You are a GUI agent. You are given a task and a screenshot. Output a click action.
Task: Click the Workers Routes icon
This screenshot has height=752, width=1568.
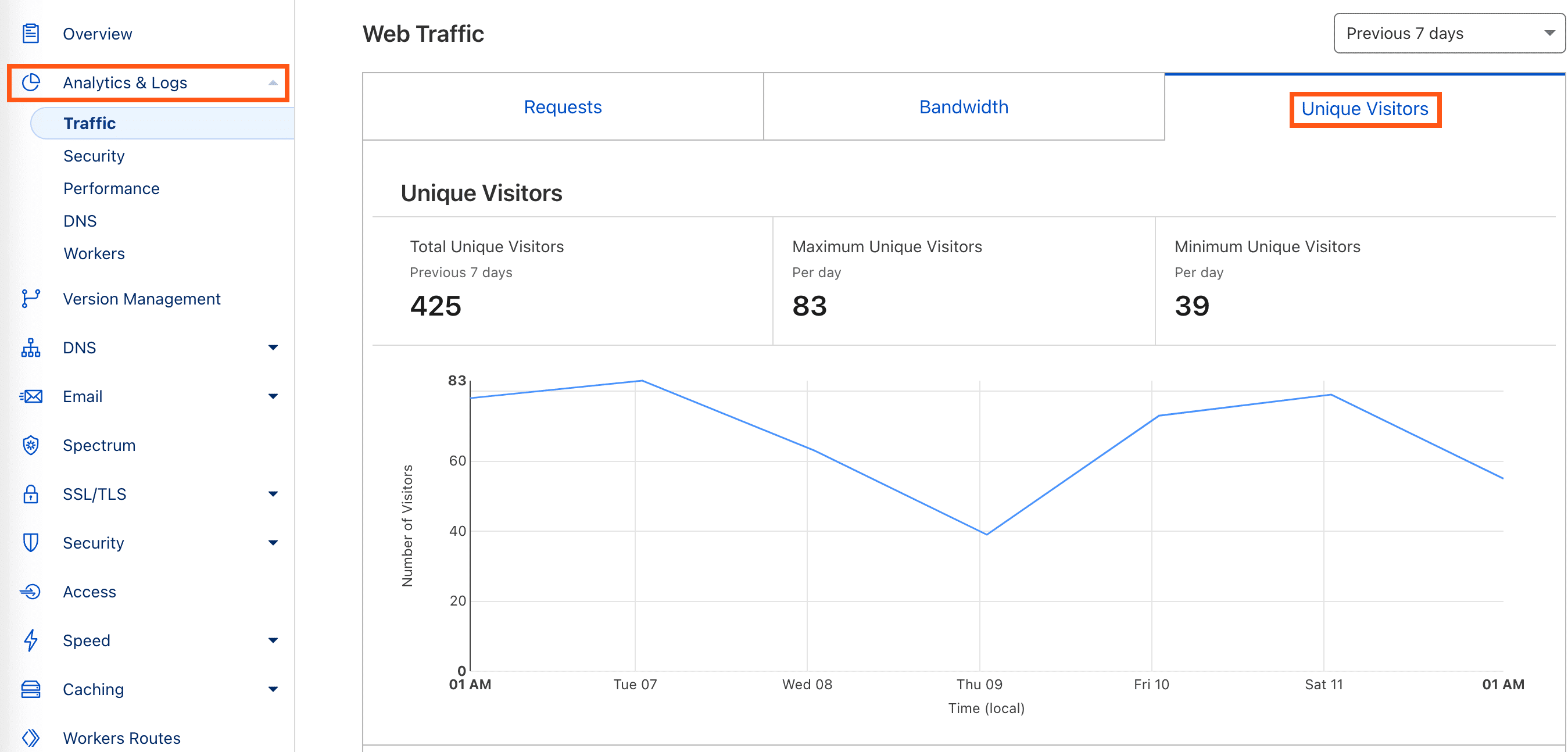[30, 737]
